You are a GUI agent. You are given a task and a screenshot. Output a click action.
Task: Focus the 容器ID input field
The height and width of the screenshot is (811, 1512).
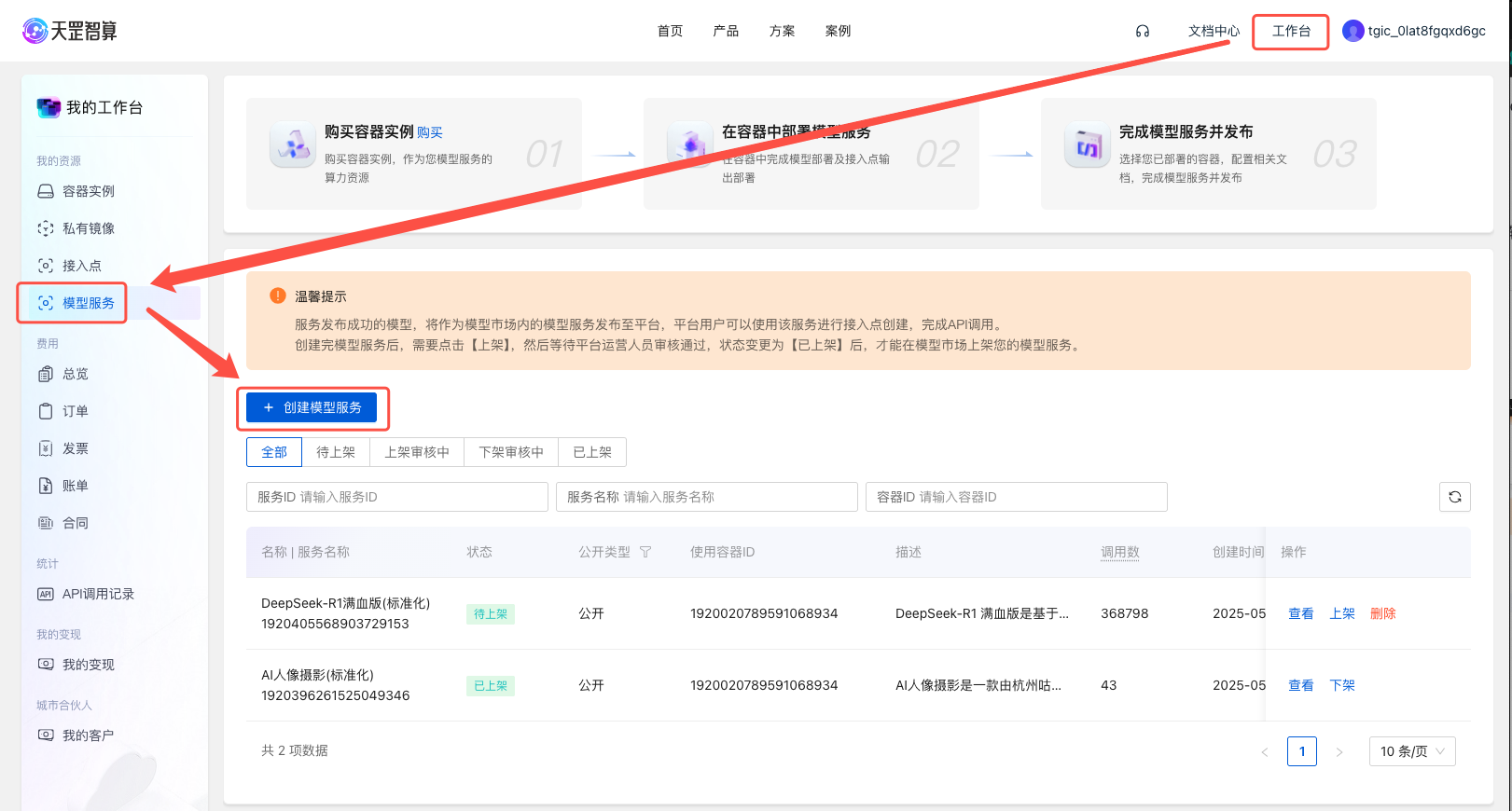tap(1017, 497)
